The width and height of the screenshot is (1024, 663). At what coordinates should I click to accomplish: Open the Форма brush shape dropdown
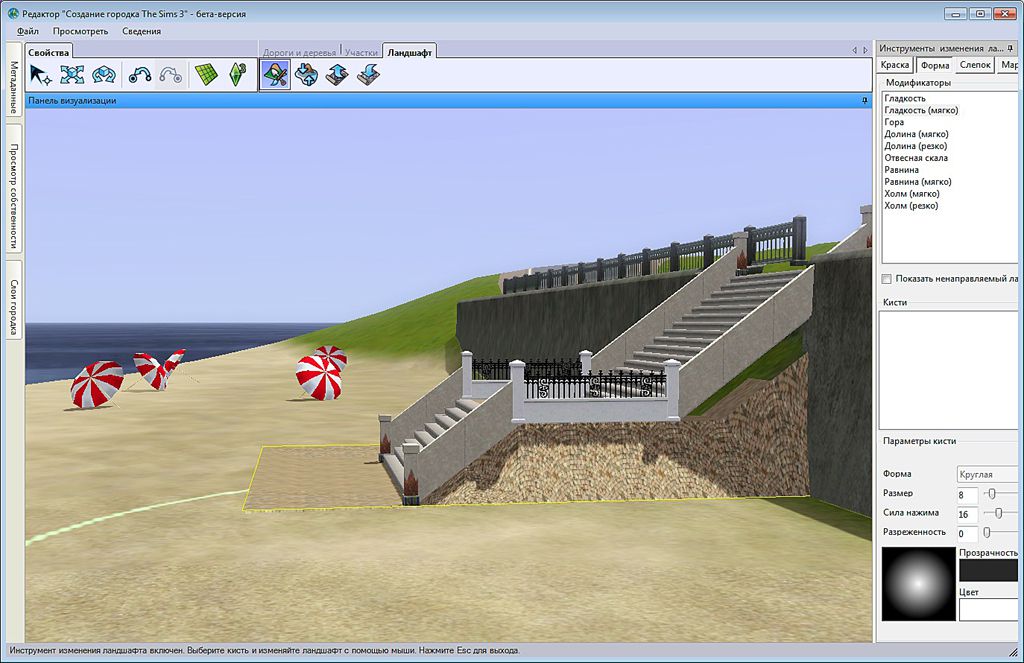pyautogui.click(x=986, y=474)
